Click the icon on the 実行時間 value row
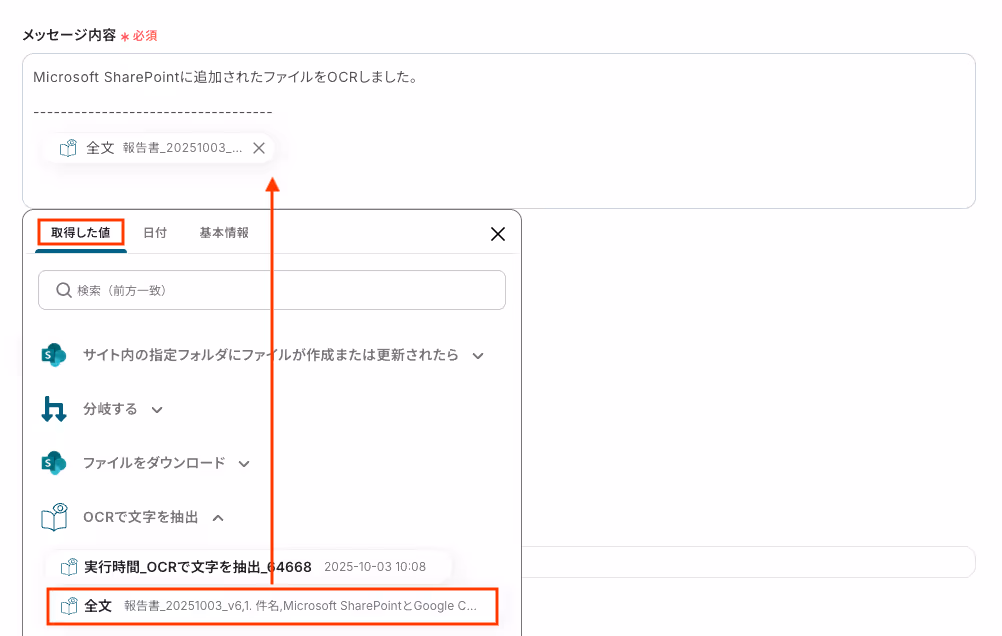 [68, 567]
